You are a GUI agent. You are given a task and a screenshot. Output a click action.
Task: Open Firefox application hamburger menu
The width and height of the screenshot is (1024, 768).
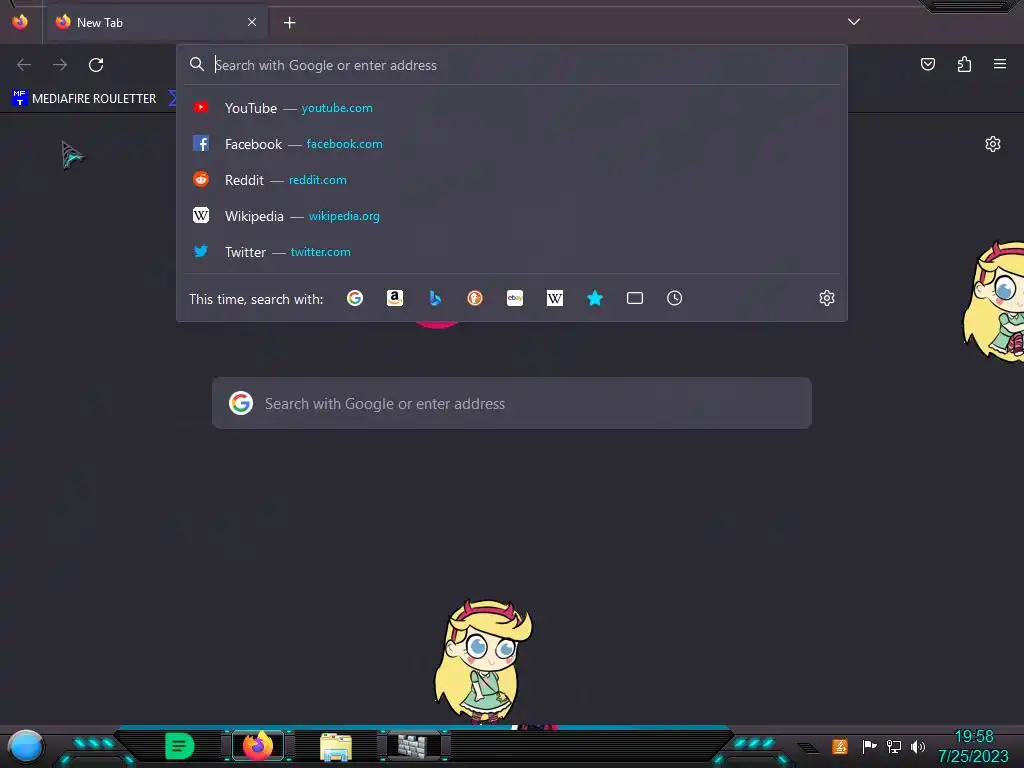pos(1000,64)
